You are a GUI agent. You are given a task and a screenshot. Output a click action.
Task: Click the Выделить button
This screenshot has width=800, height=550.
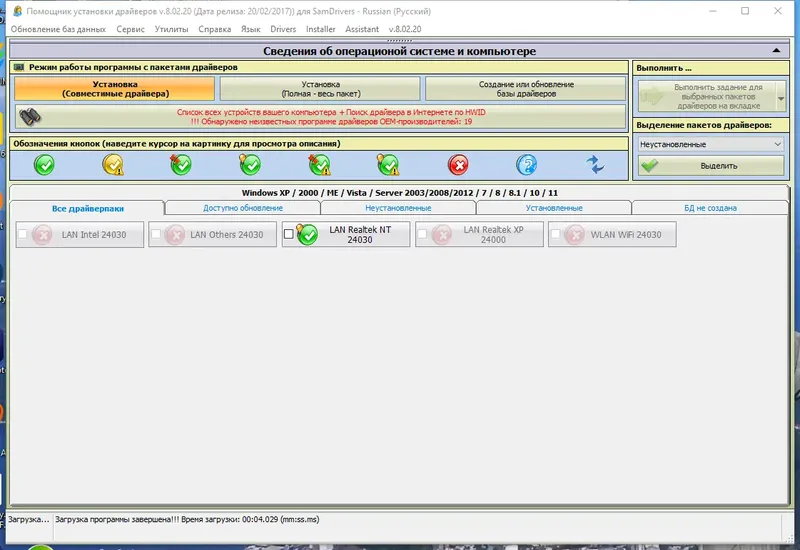click(711, 166)
